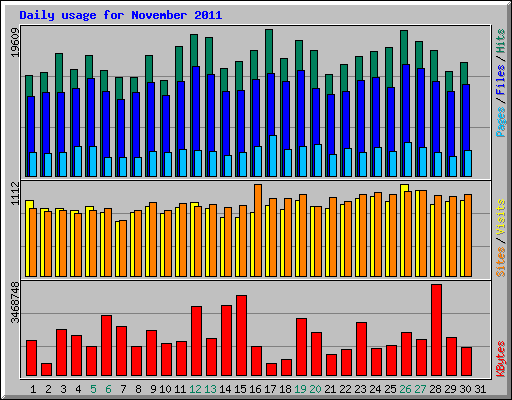Click the green weekend day 26 label

click(x=405, y=389)
